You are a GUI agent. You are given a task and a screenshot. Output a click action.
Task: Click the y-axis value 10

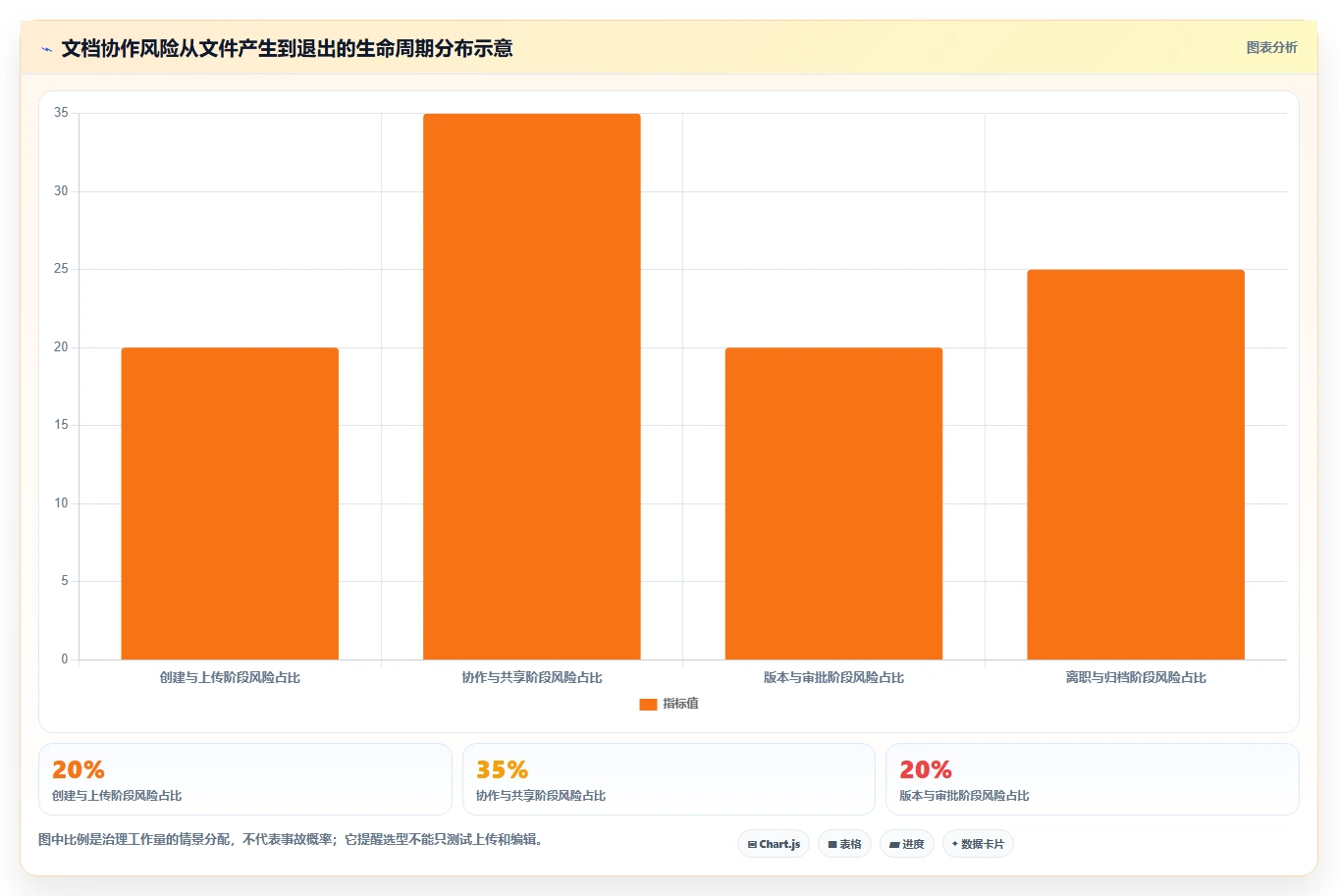coord(61,502)
